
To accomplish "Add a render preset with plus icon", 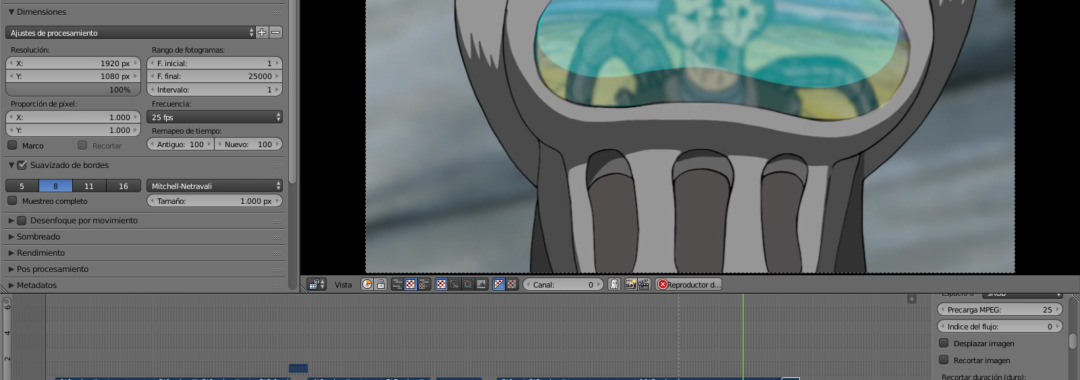I will 262,32.
